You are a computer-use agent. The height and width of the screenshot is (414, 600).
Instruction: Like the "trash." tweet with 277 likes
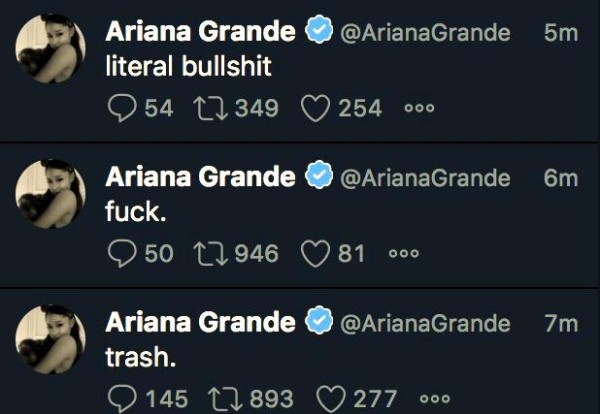click(x=331, y=399)
